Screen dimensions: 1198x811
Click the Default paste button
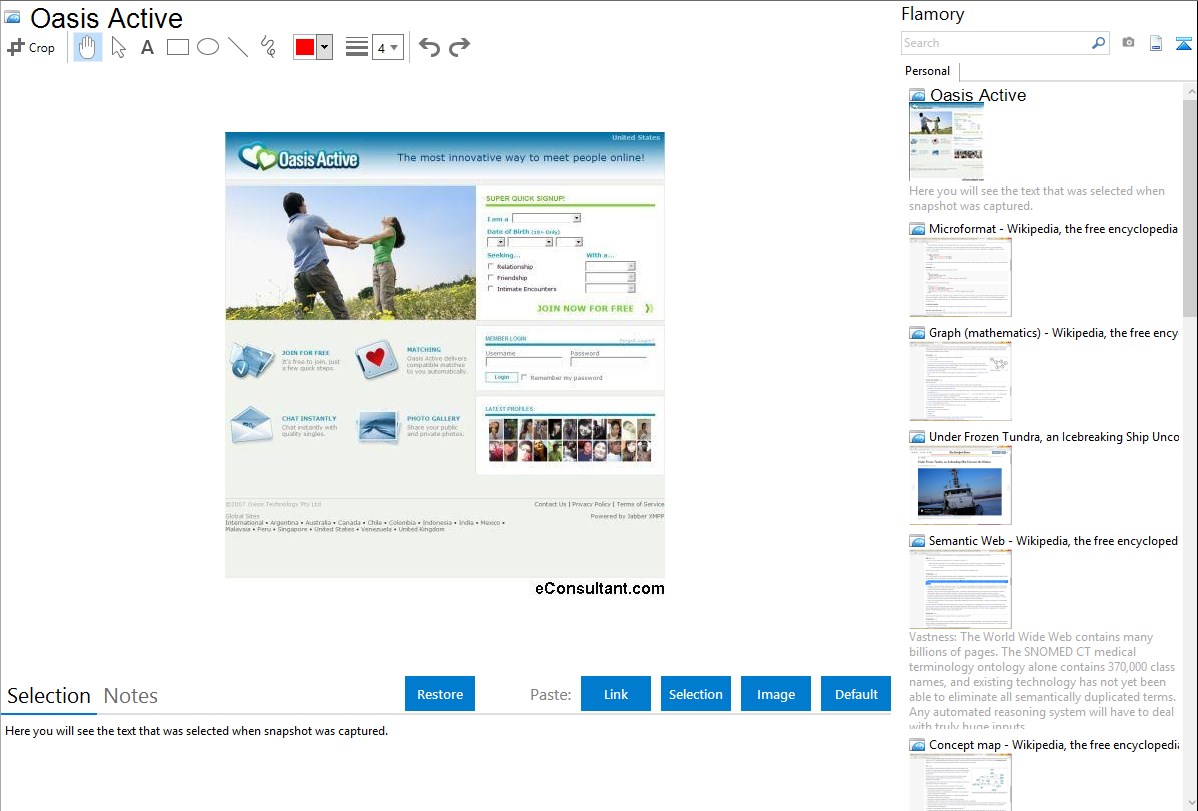pyautogui.click(x=856, y=694)
